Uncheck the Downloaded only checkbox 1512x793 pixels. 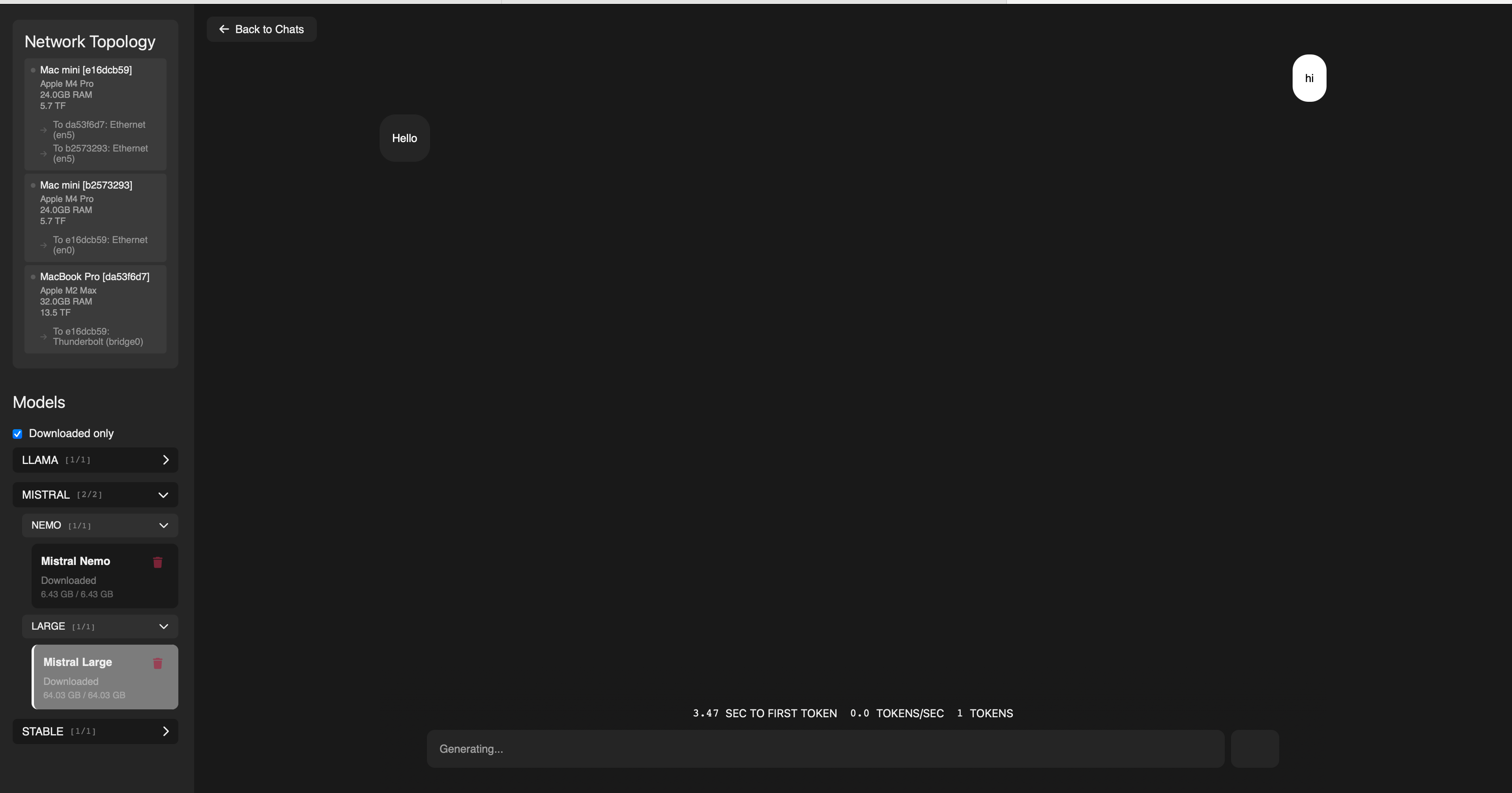18,434
